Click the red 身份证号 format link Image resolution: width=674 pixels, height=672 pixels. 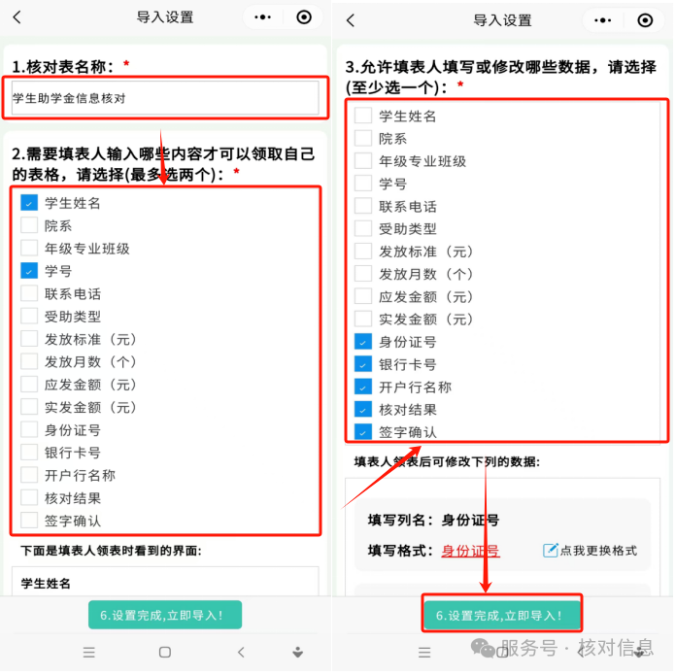(x=470, y=551)
